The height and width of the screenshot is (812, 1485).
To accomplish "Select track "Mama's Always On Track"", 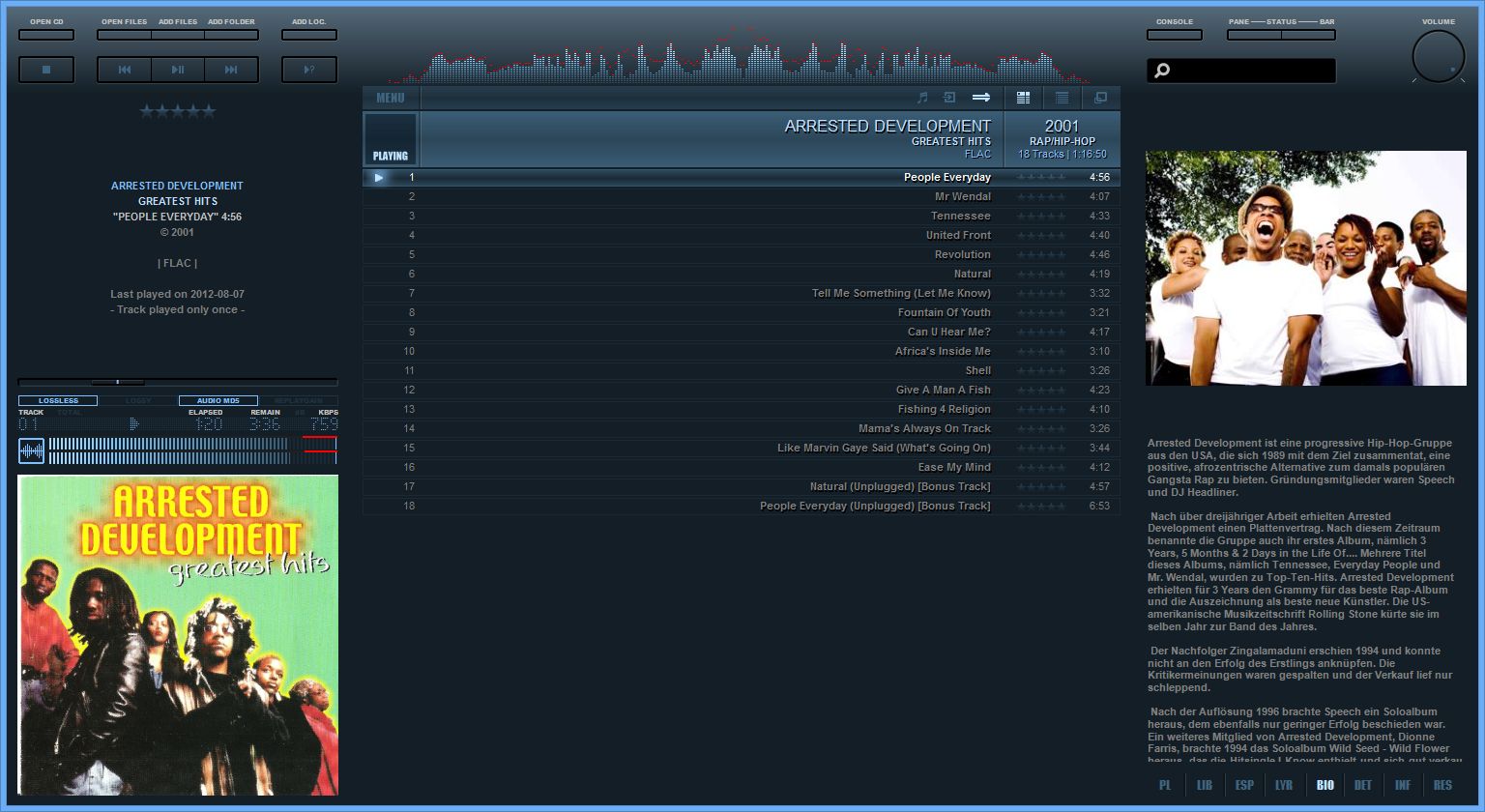I will tap(742, 429).
